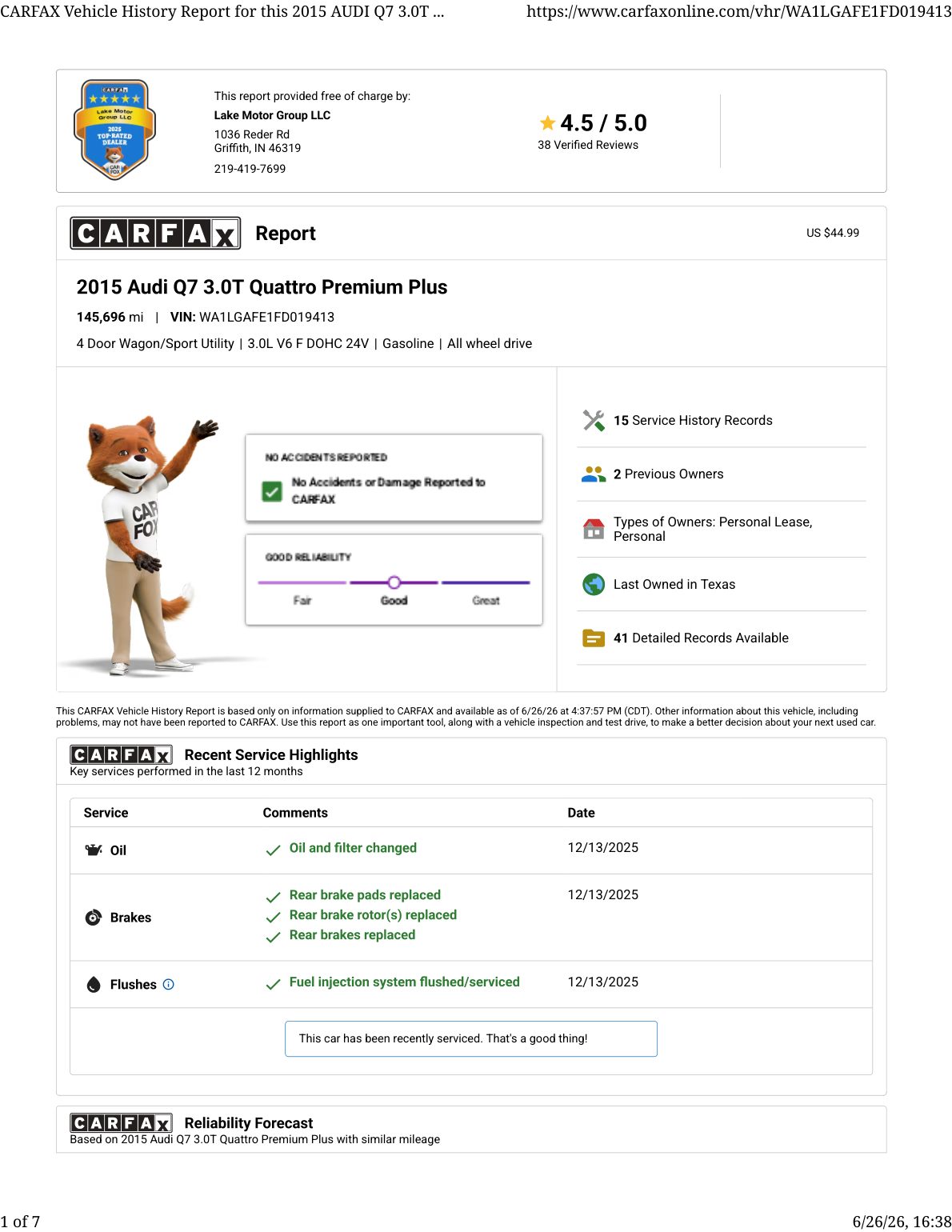Click the Top-Rated Dealer badge
This screenshot has height=1232, width=952.
pos(114,130)
